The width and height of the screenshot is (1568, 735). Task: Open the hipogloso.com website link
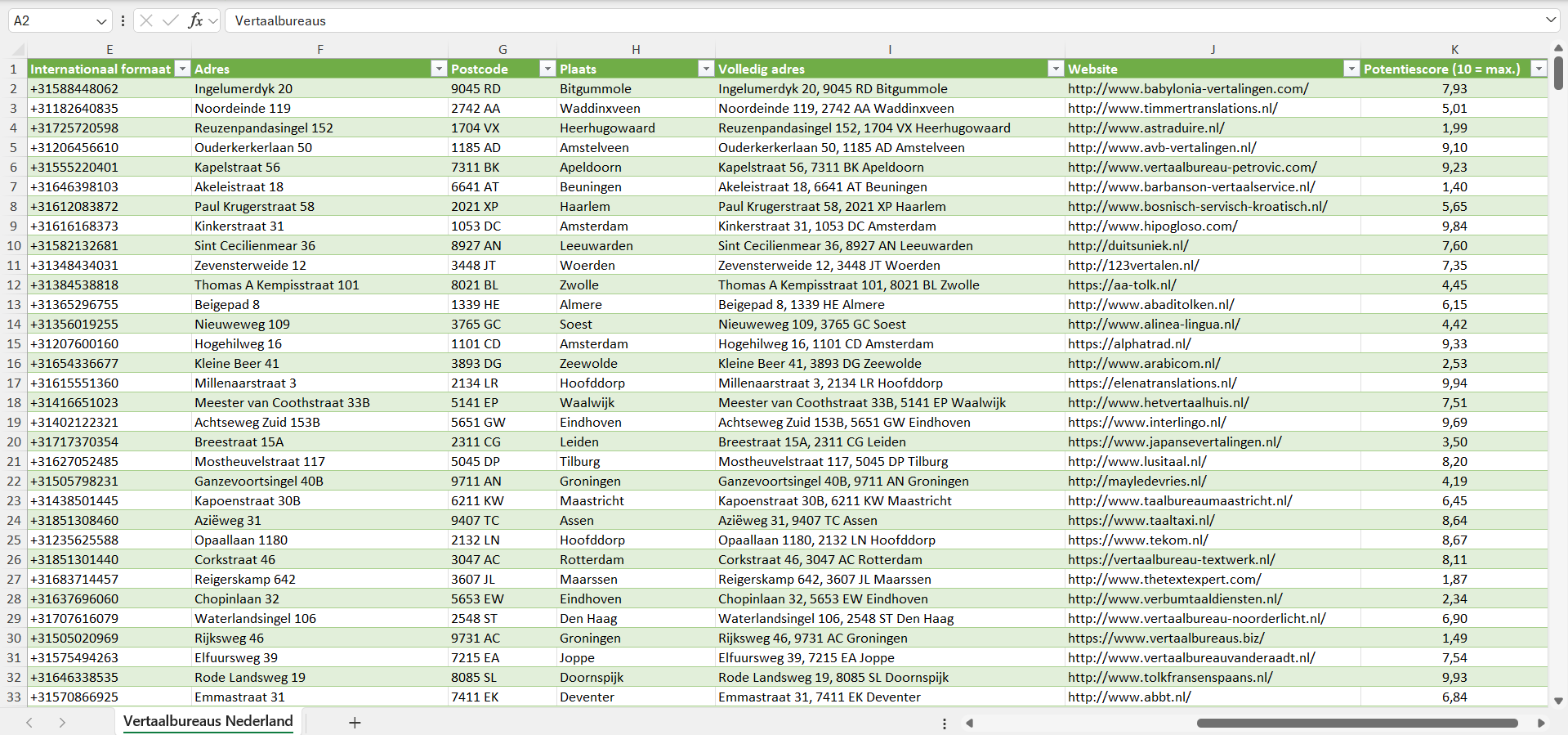point(1152,226)
